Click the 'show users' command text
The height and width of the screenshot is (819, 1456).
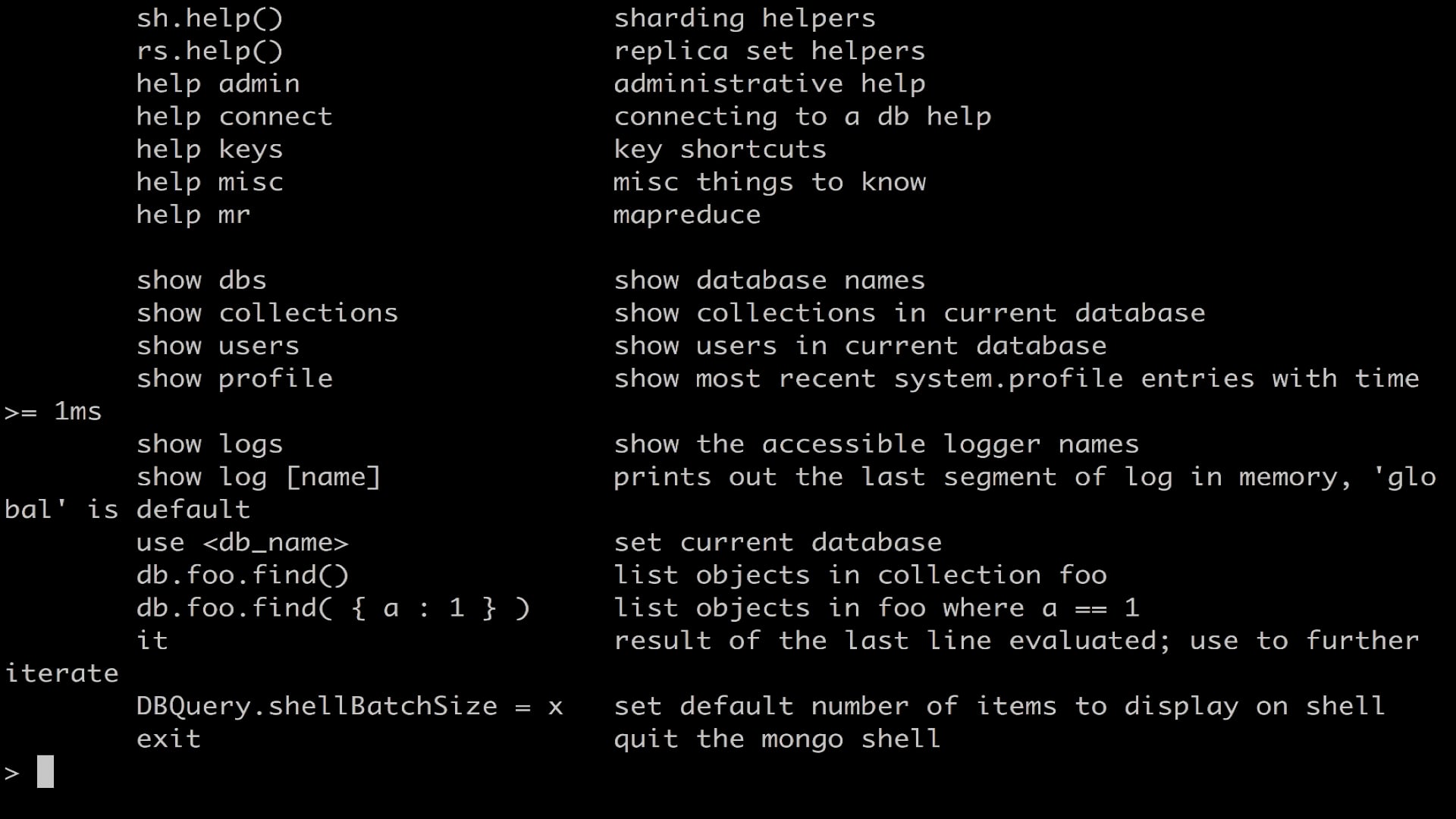218,346
